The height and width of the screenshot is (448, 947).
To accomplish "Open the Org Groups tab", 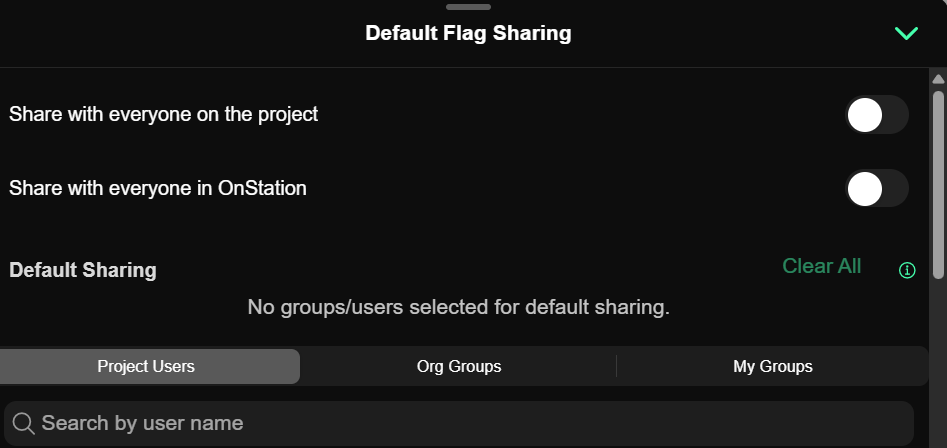I will click(459, 366).
